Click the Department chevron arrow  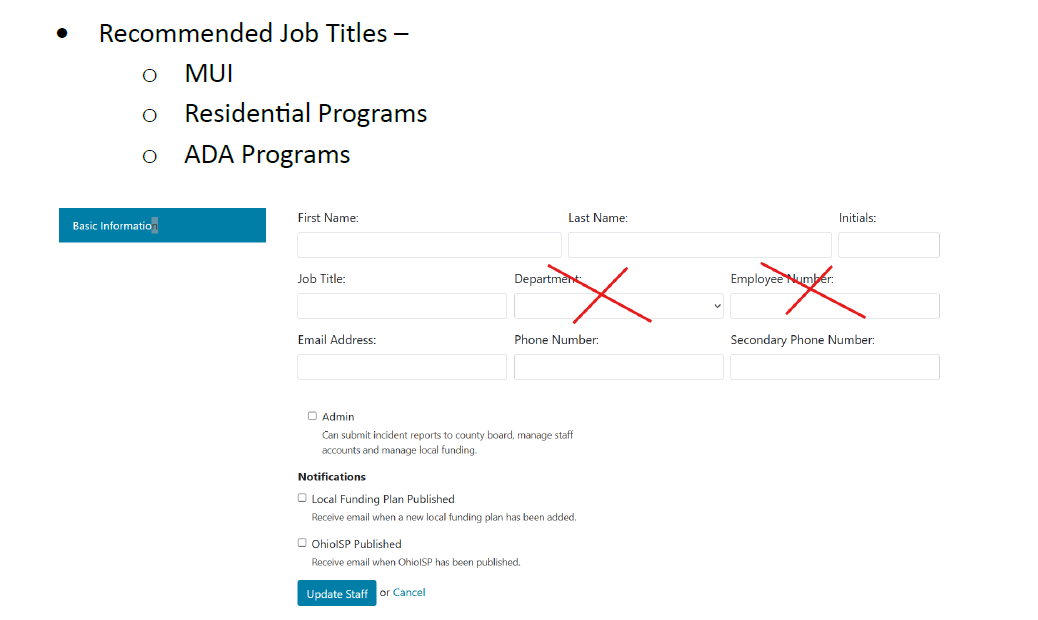716,306
